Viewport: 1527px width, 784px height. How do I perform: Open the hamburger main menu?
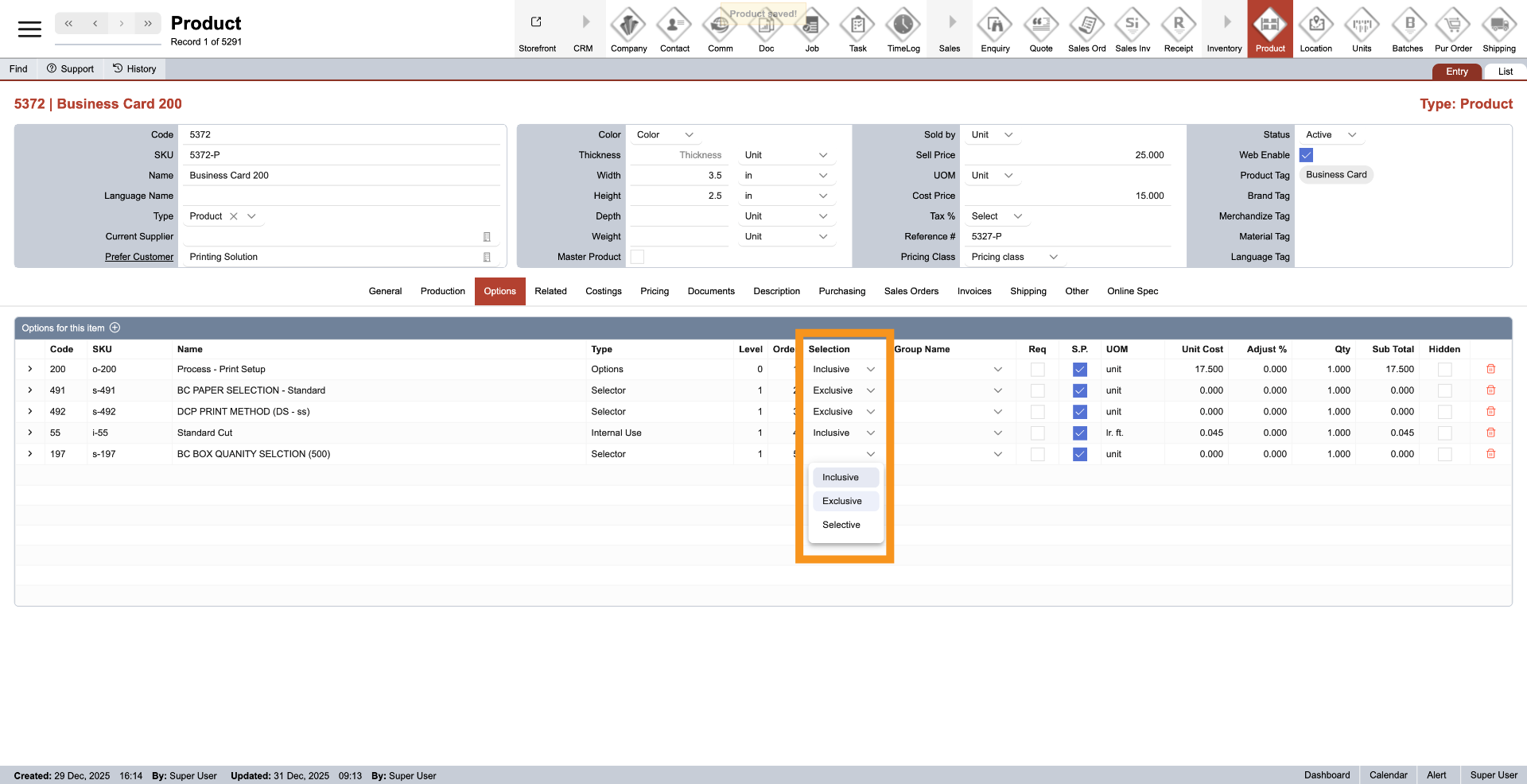point(29,29)
